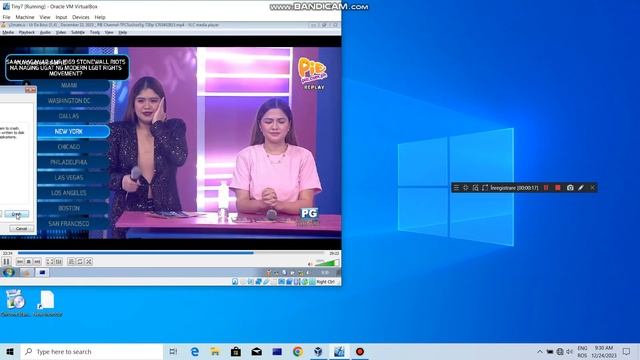
Task: Mute VLC via speaker icon
Action: click(310, 264)
